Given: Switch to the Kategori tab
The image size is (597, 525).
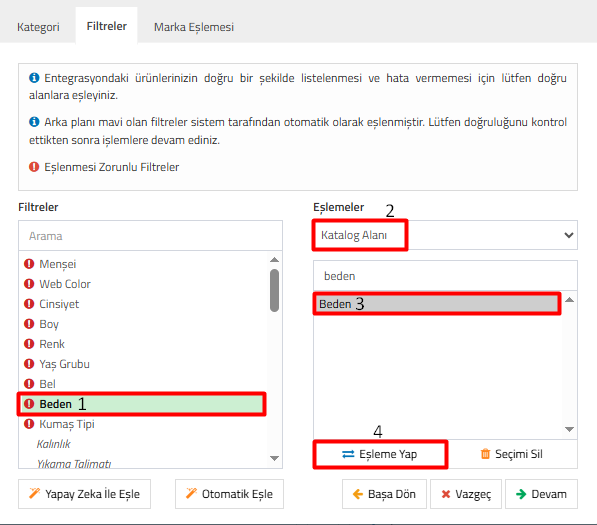Looking at the screenshot, I should coord(38,27).
